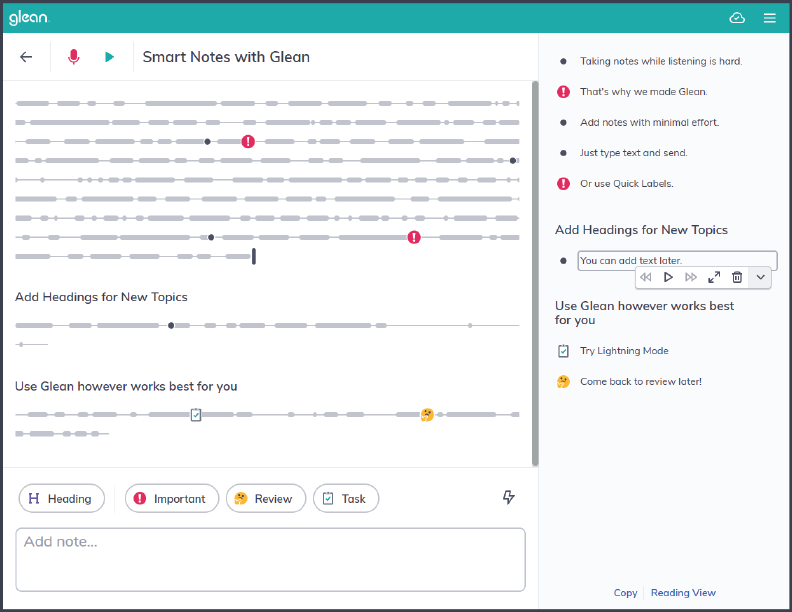Image resolution: width=792 pixels, height=612 pixels.
Task: Click important icon beside 'That's why we made Glean.'
Action: tap(563, 92)
